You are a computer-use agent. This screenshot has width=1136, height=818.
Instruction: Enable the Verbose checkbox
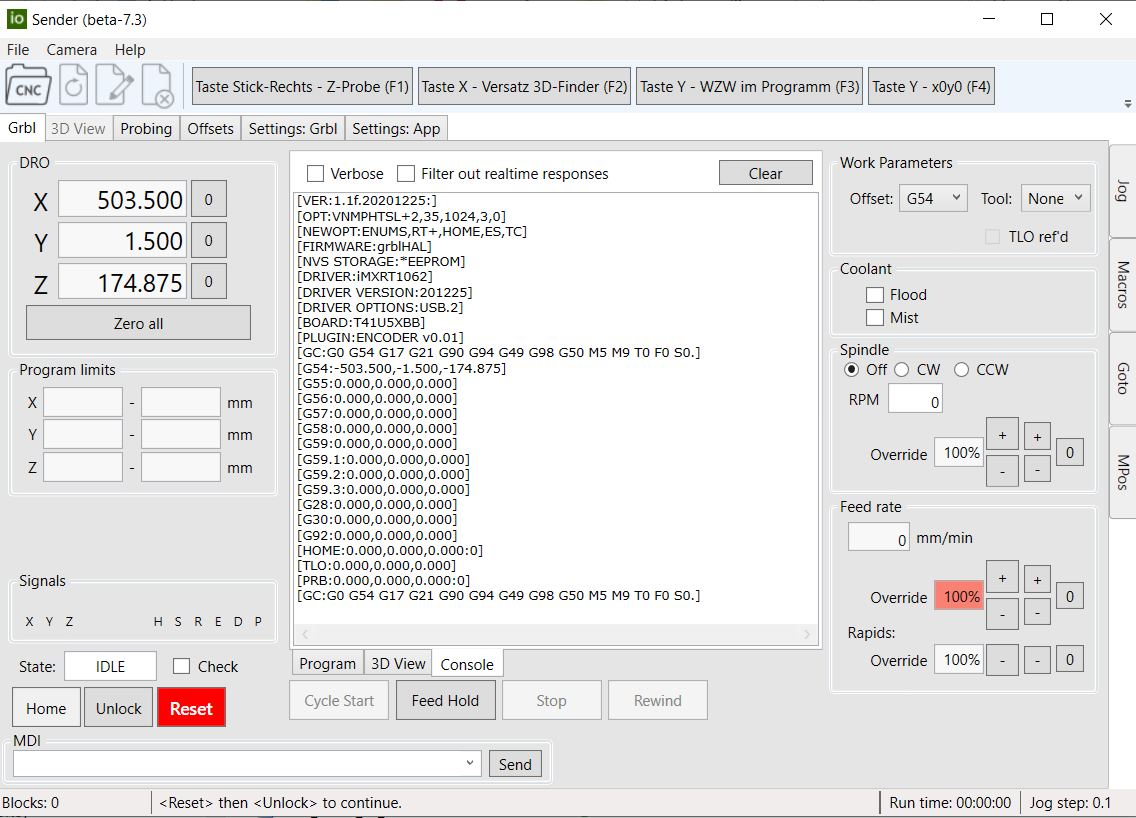[316, 174]
